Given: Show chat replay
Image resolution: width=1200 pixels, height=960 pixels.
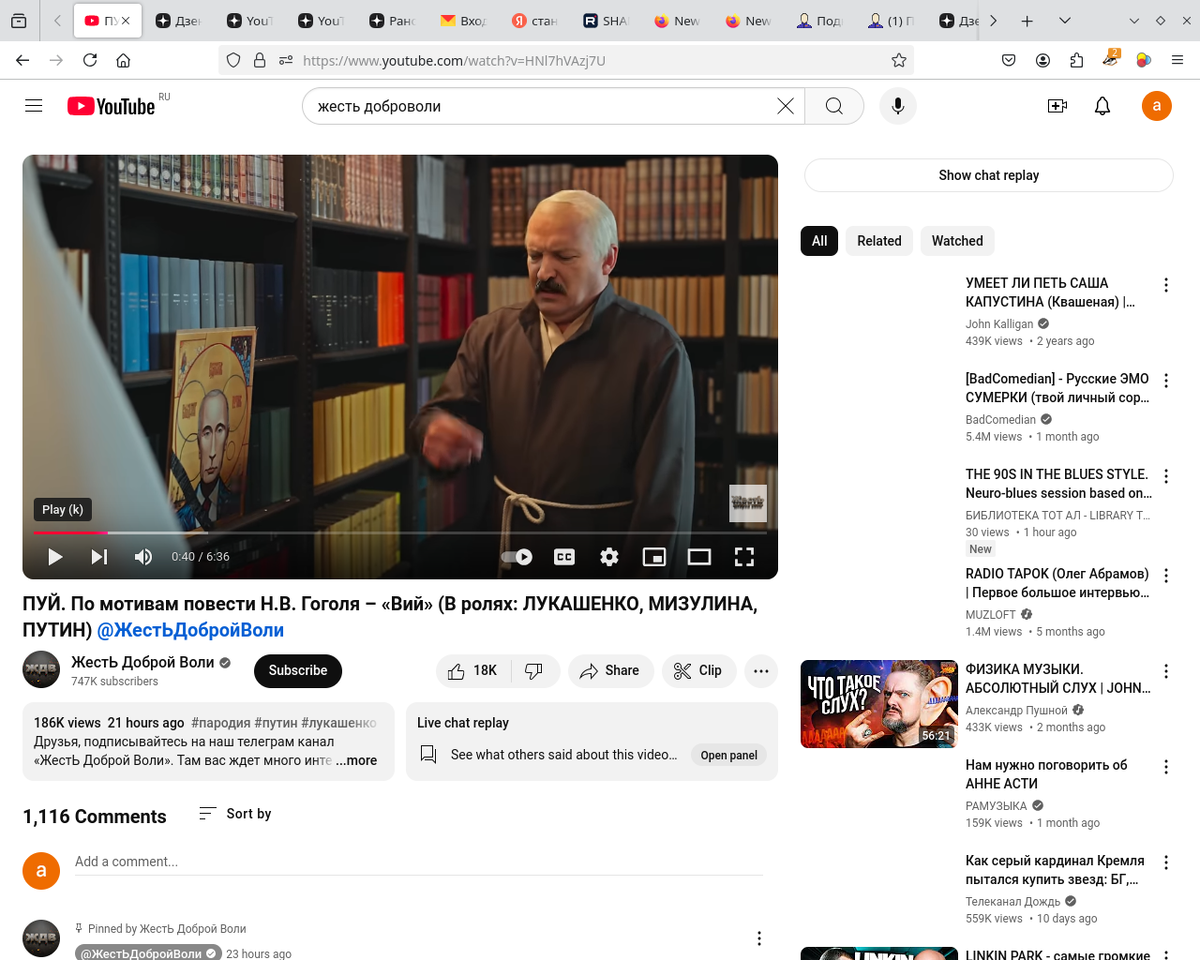Looking at the screenshot, I should [989, 175].
